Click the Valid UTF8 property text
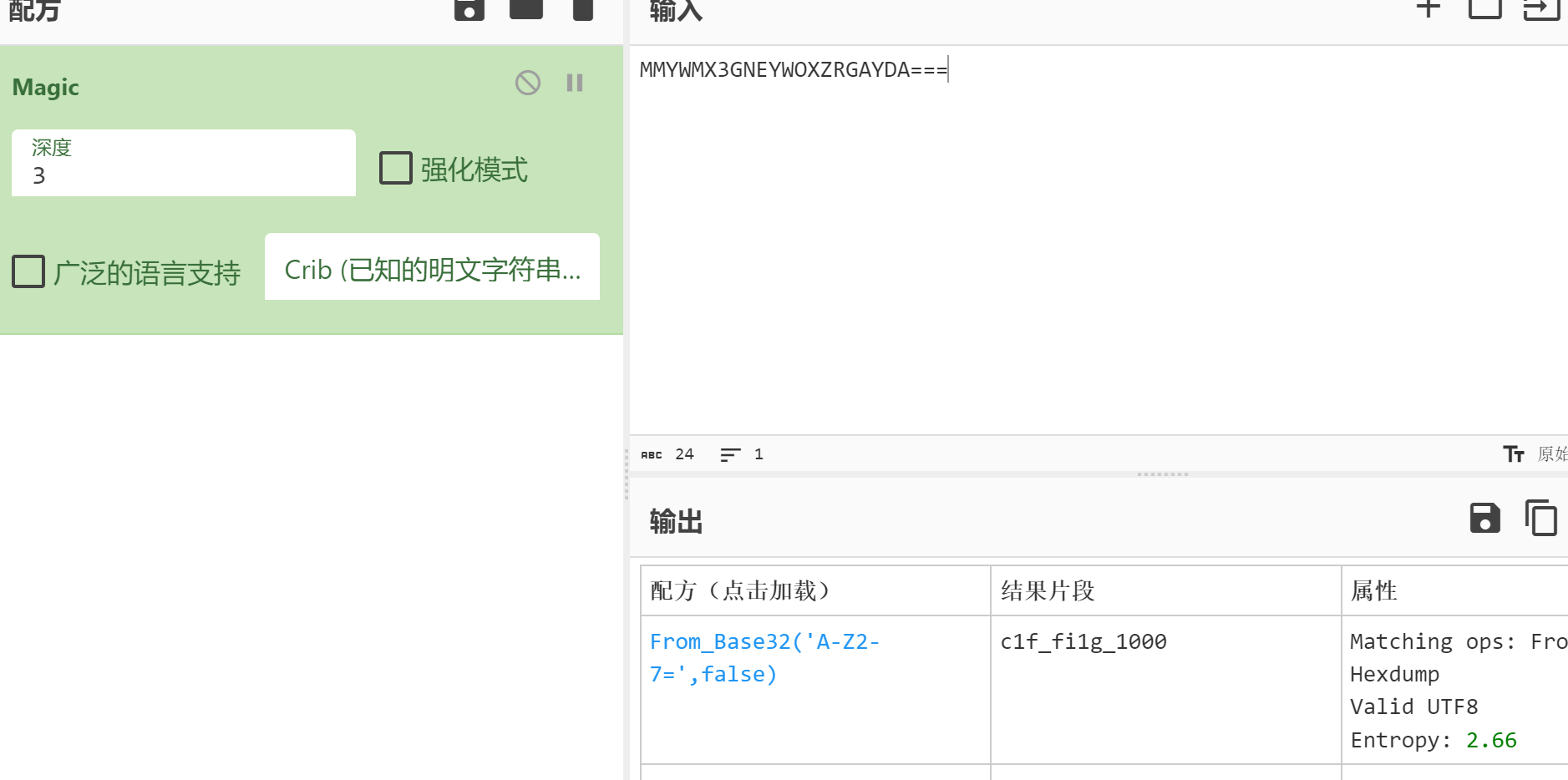1568x780 pixels. (1414, 707)
